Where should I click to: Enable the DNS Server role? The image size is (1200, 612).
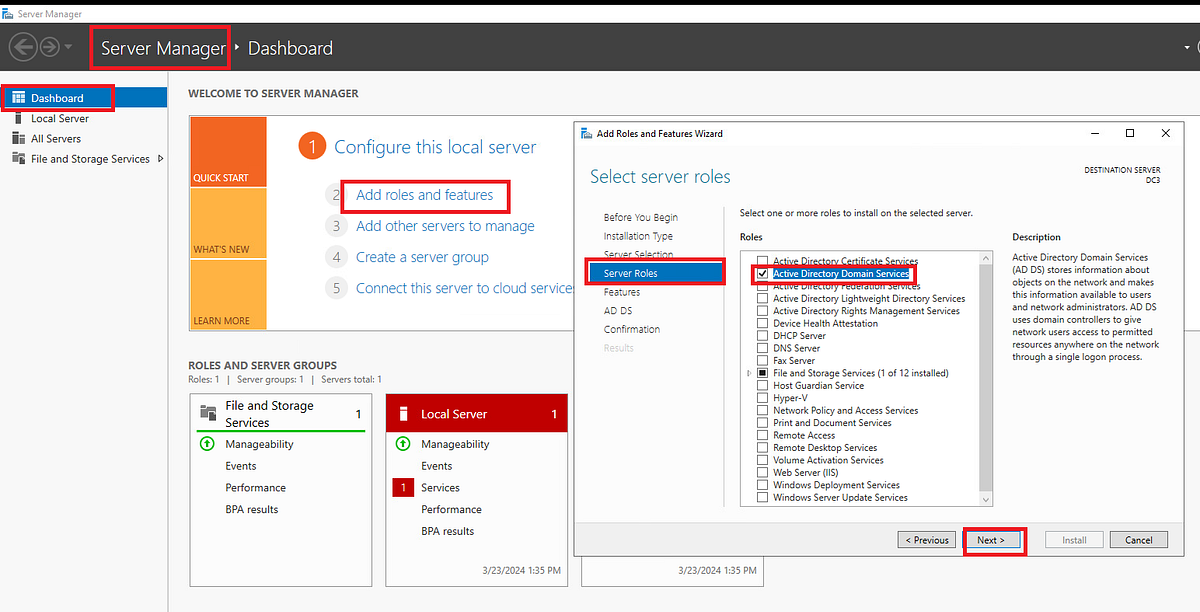(763, 348)
